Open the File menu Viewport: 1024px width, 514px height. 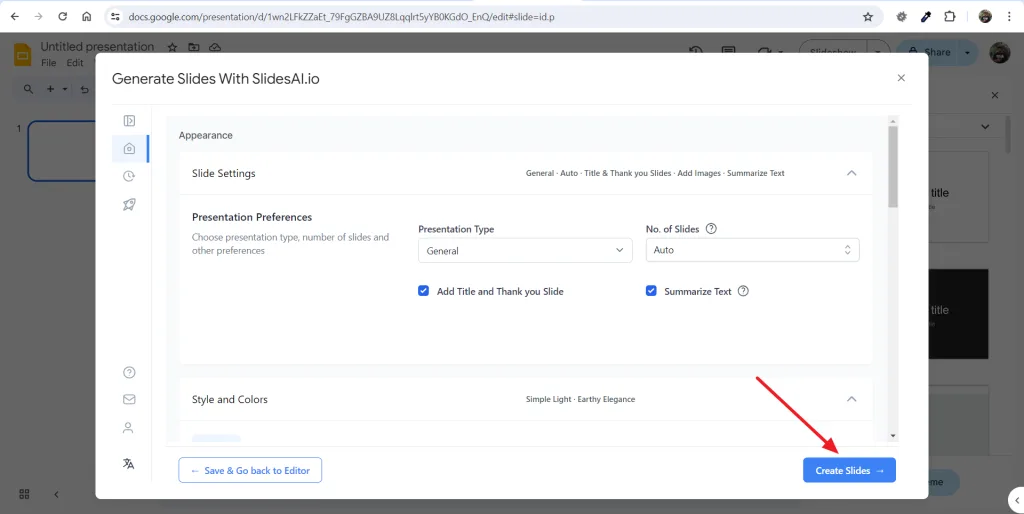(x=48, y=63)
